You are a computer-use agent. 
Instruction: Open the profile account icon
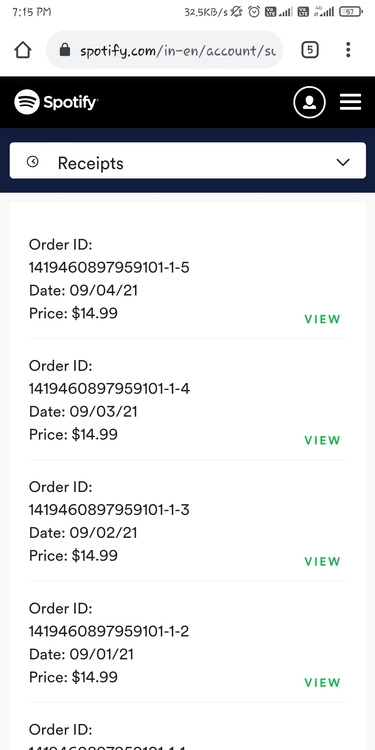tap(309, 102)
